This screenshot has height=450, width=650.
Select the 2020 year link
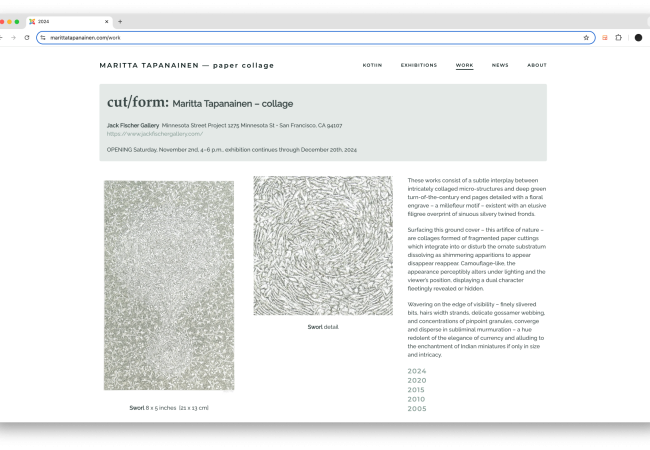[x=417, y=380]
